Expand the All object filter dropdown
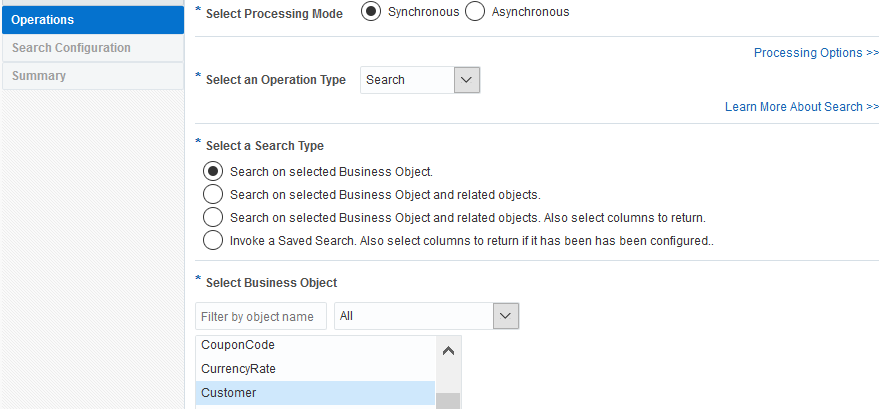This screenshot has height=409, width=879. click(505, 316)
